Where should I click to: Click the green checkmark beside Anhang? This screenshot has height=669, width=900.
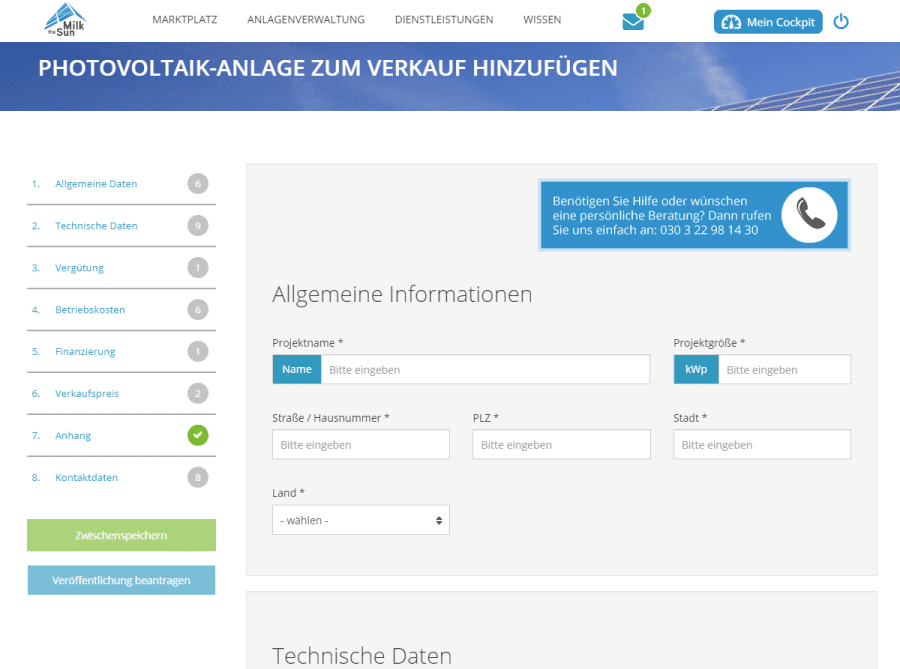(x=198, y=435)
